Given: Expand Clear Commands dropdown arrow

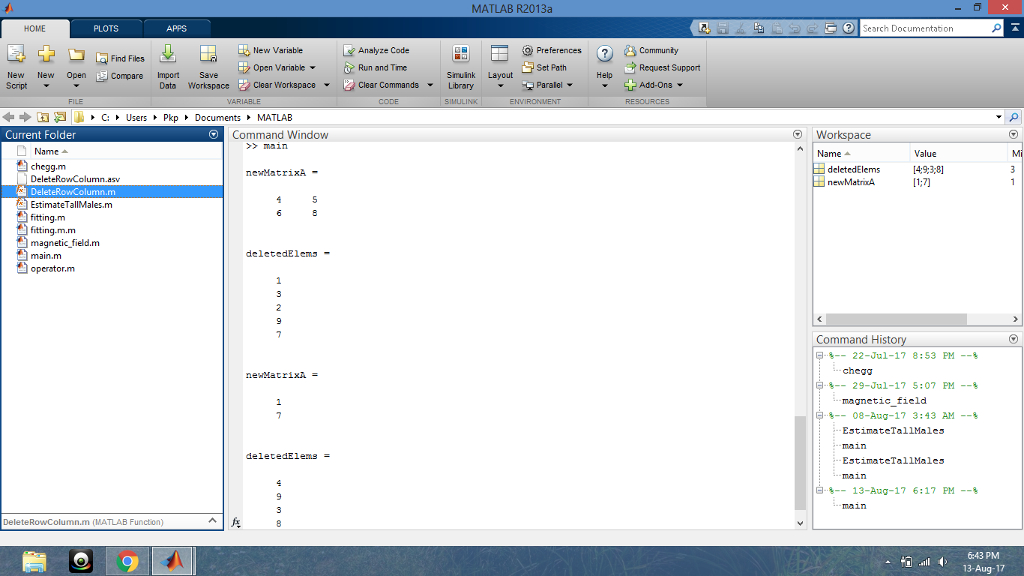Looking at the screenshot, I should click(430, 85).
